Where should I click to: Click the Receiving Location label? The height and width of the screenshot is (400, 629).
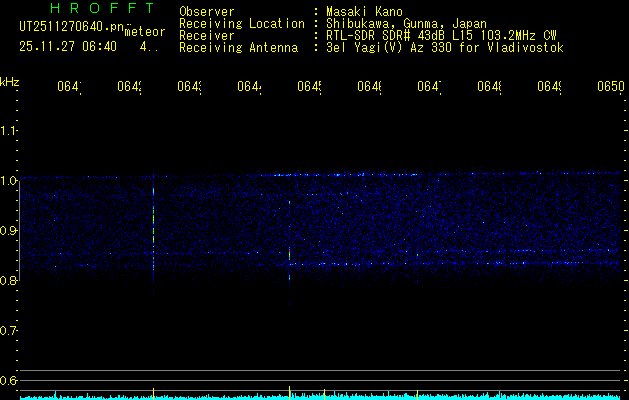(x=242, y=24)
